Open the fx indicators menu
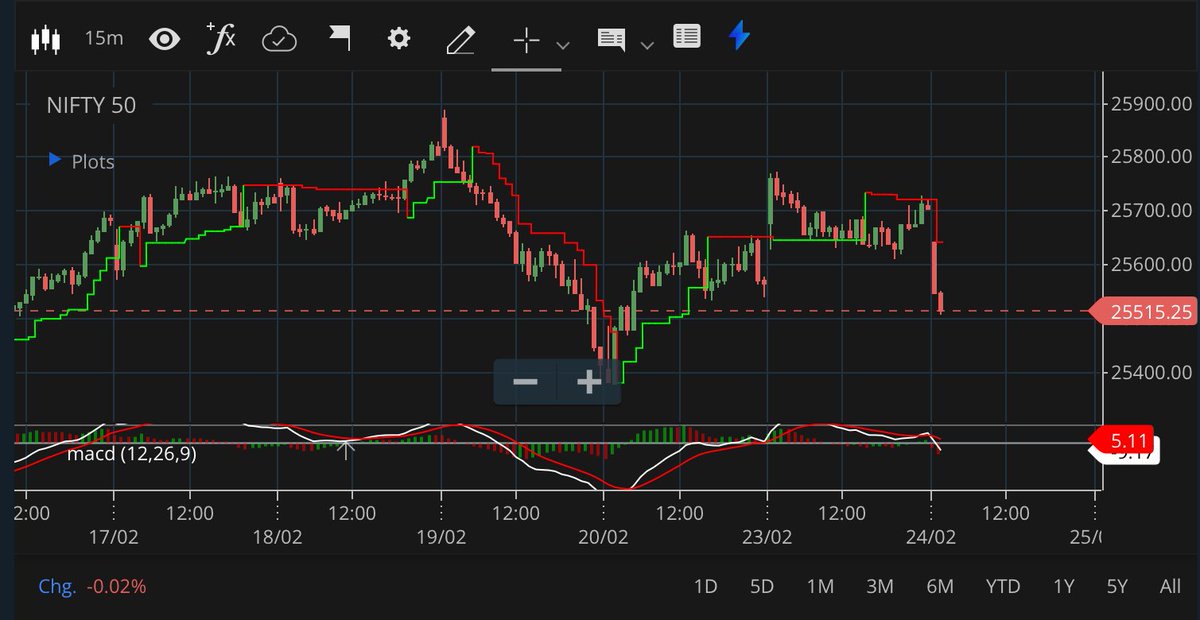The width and height of the screenshot is (1200, 620). click(221, 38)
